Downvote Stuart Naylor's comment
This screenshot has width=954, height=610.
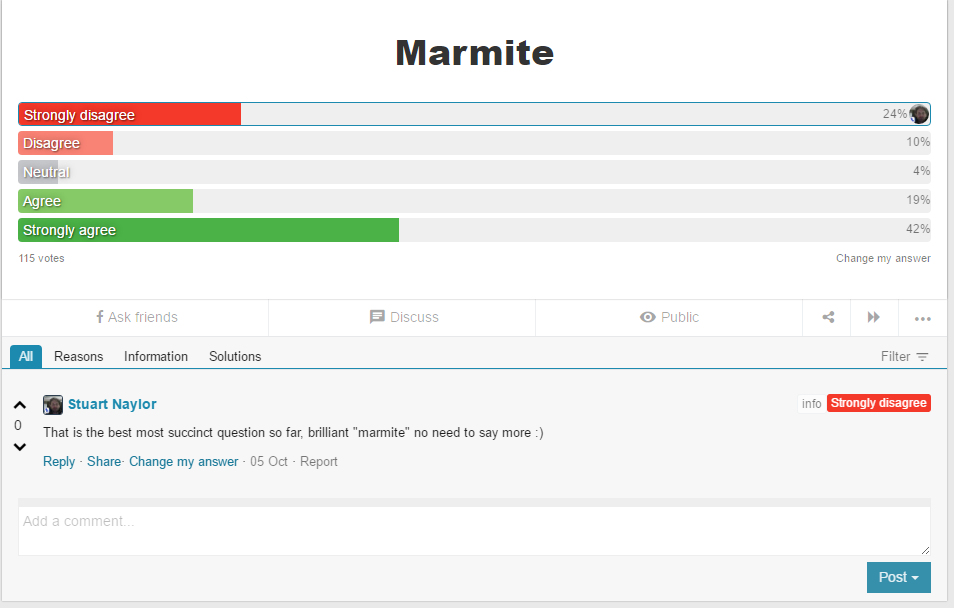pos(19,448)
